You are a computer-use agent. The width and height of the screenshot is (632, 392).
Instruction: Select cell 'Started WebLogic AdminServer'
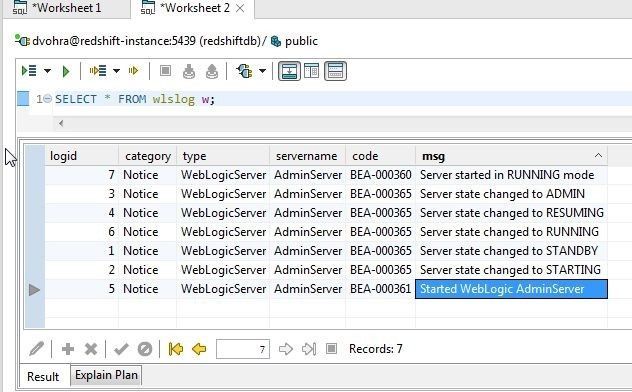(511, 289)
